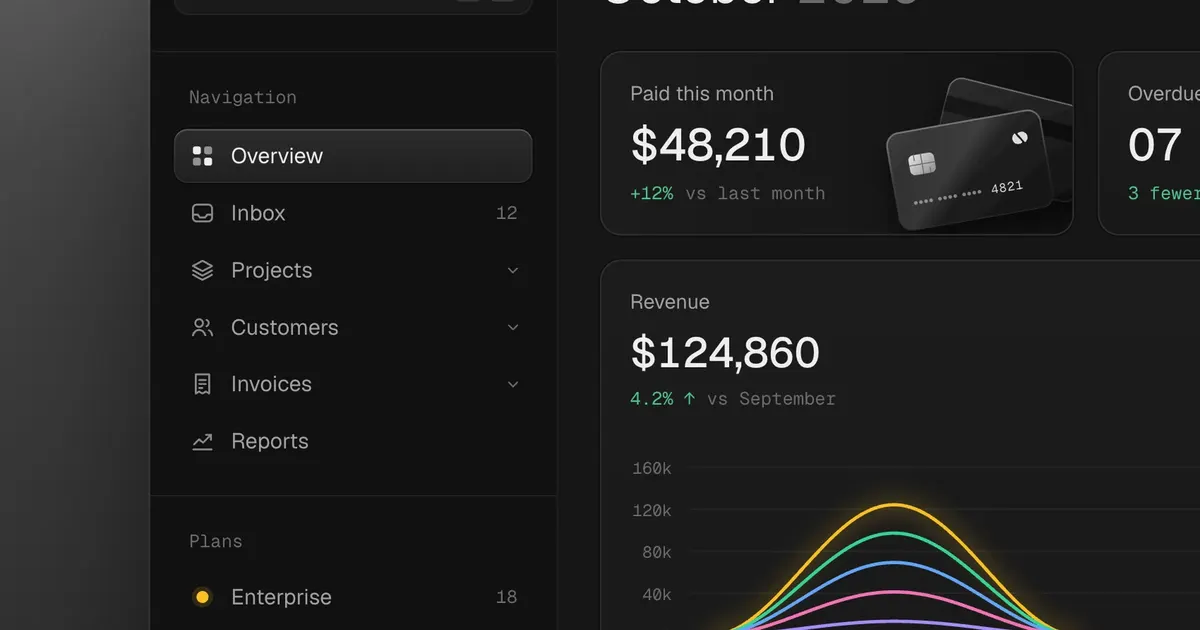Click the 80k axis label

click(656, 552)
